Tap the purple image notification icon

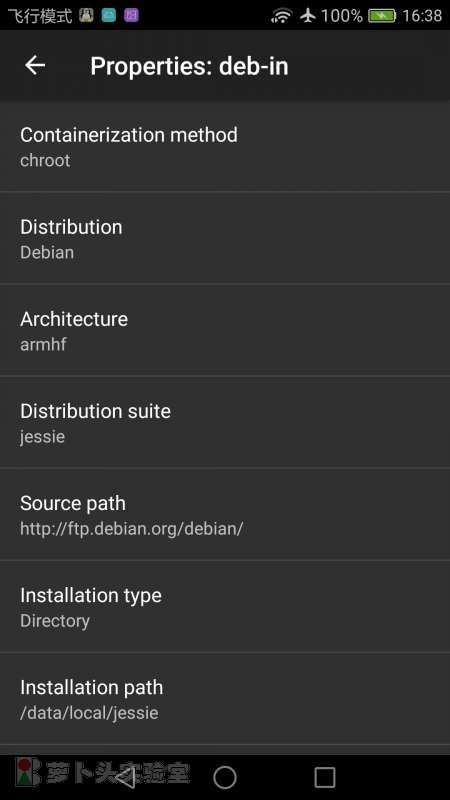click(131, 15)
